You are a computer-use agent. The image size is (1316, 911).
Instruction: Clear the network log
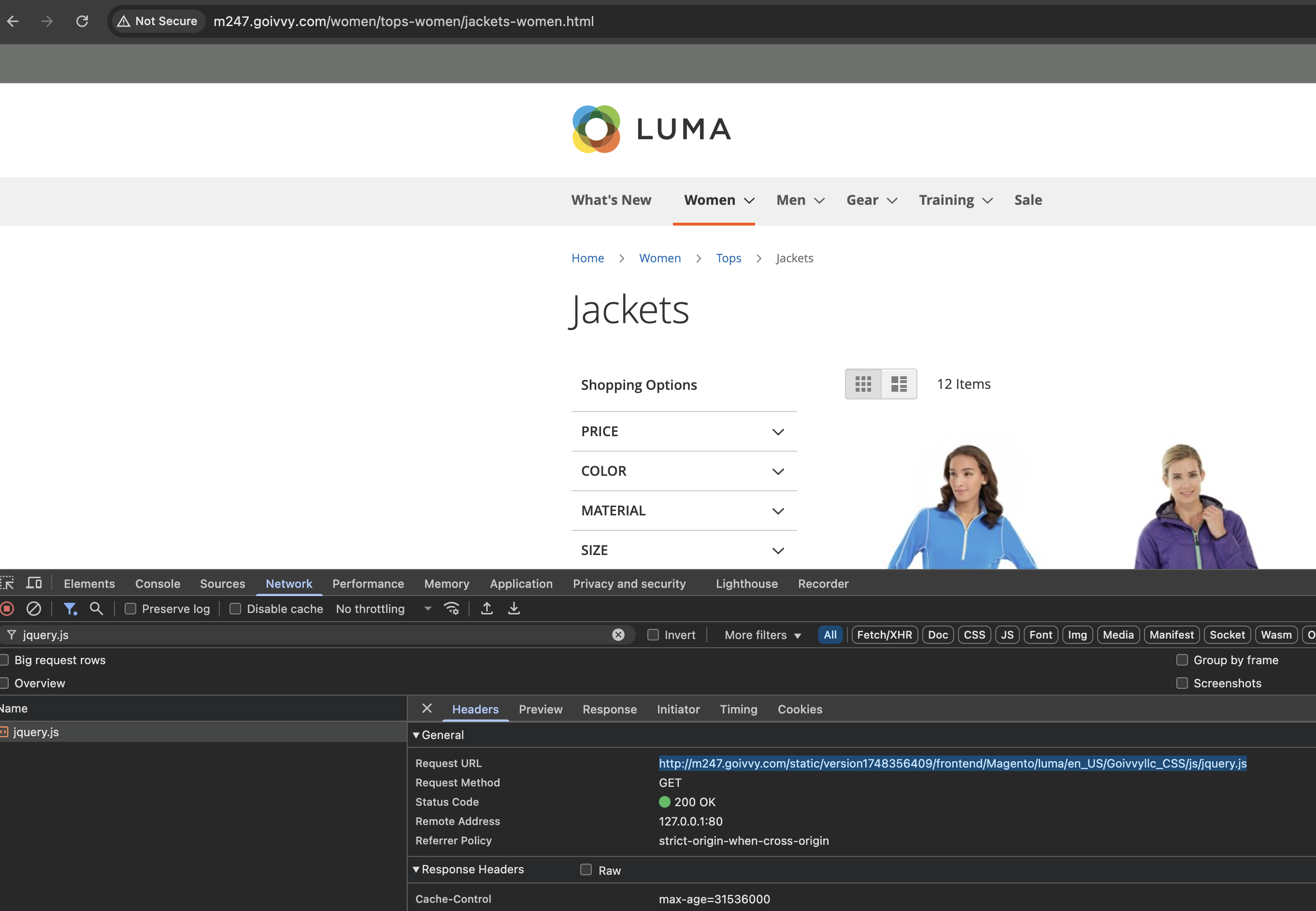[x=33, y=609]
